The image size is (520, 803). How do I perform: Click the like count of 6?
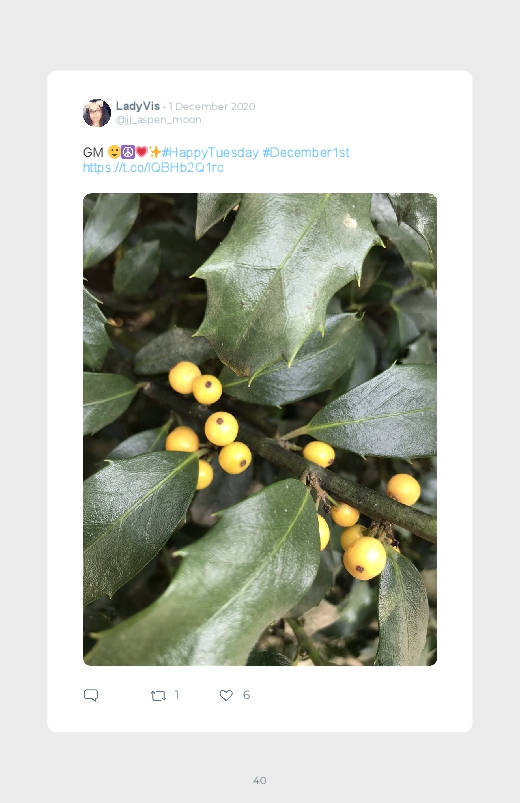coord(246,695)
